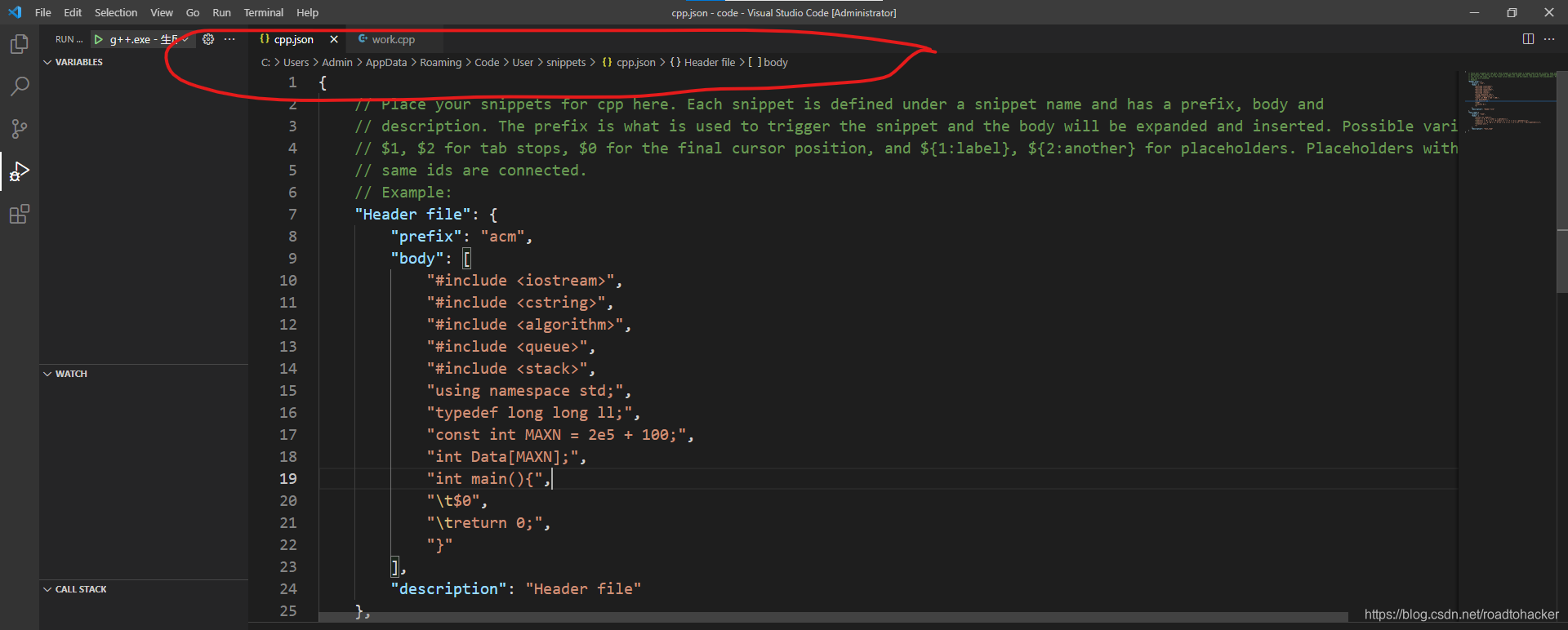Screen dimensions: 1568x630
Task: Switch to the work.cpp tab
Action: pos(393,39)
